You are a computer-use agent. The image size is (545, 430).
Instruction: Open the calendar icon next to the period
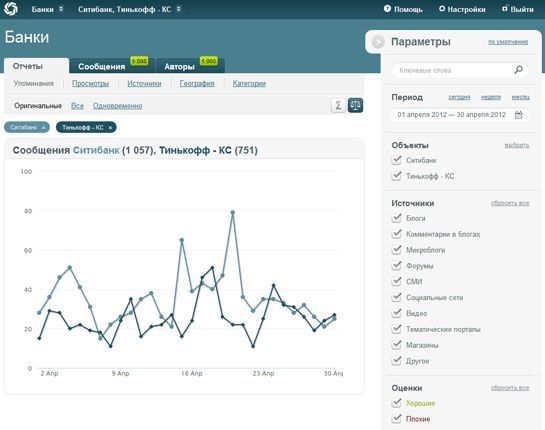coord(519,114)
